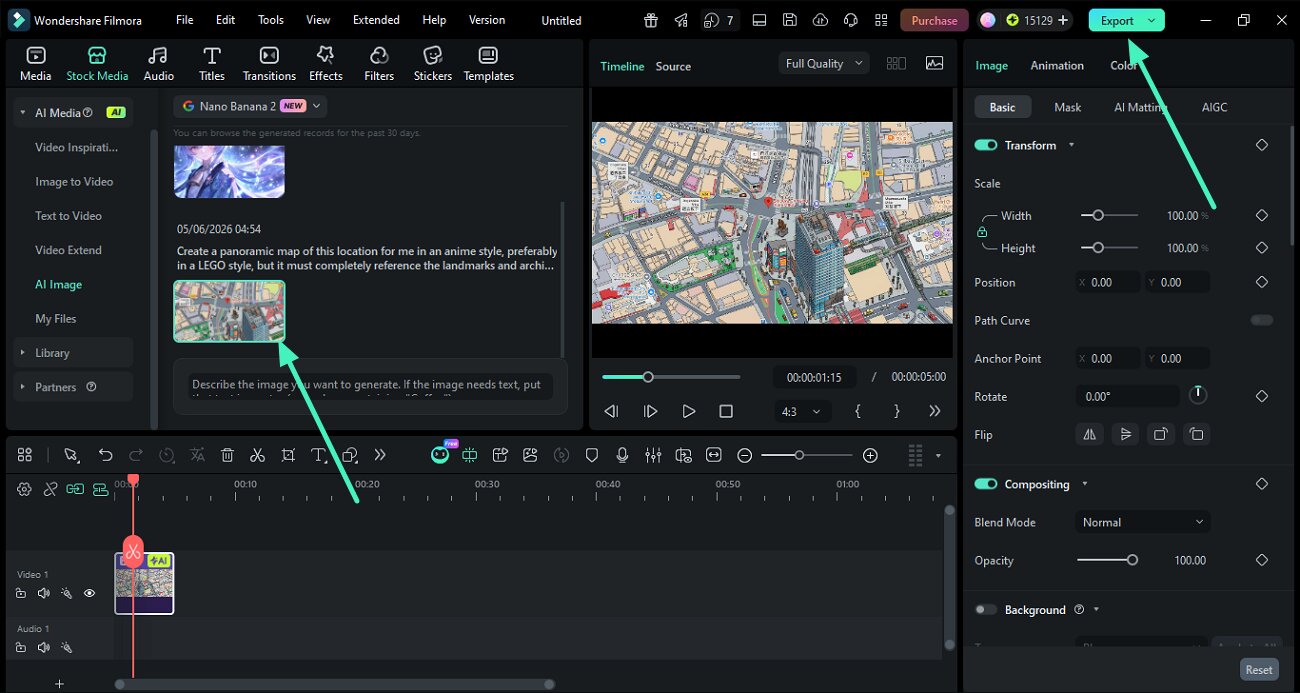Toggle the Transform switch
The width and height of the screenshot is (1300, 693).
986,145
